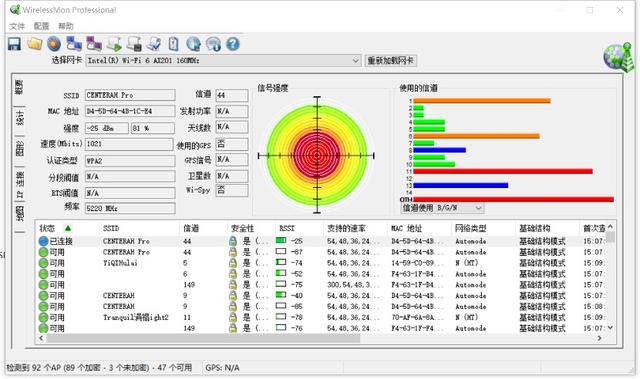The height and width of the screenshot is (379, 640).
Task: Click the red channel 11 usage bar
Action: coord(503,171)
